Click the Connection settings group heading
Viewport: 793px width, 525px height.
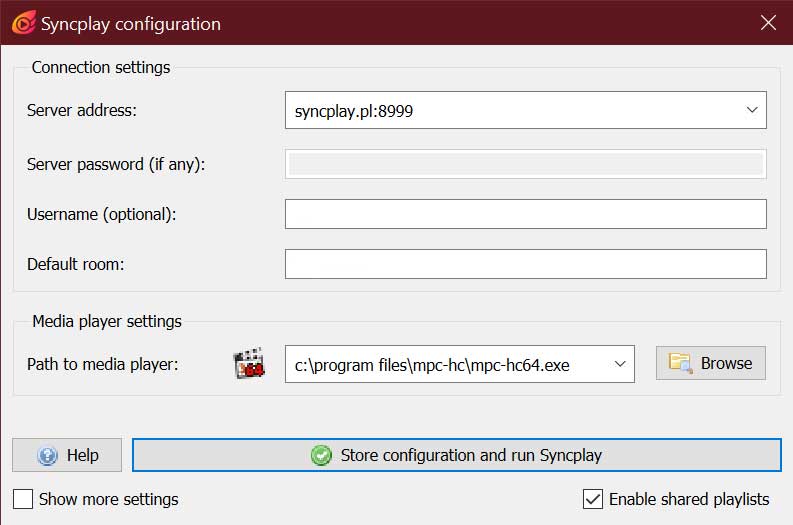click(x=101, y=68)
